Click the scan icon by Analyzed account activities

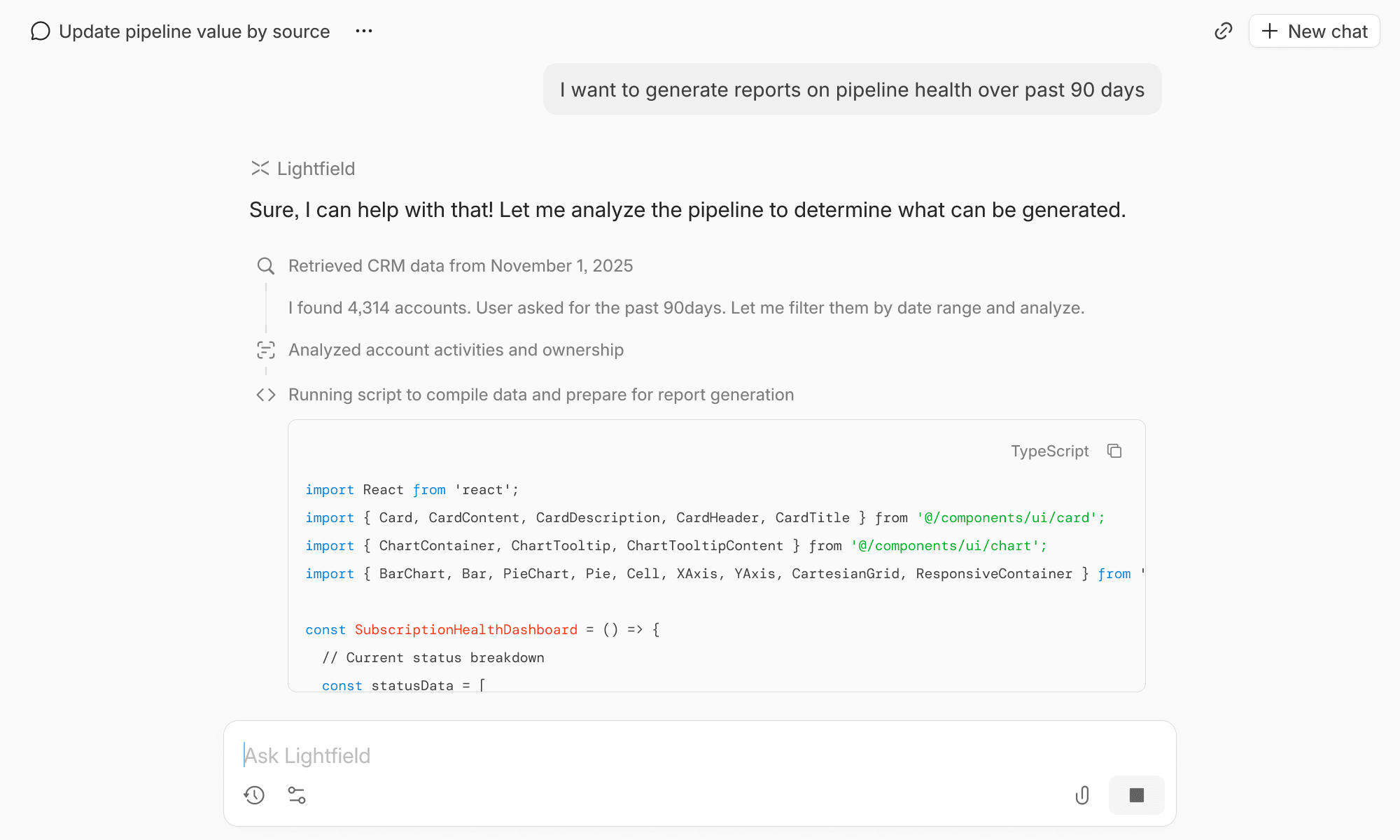265,350
